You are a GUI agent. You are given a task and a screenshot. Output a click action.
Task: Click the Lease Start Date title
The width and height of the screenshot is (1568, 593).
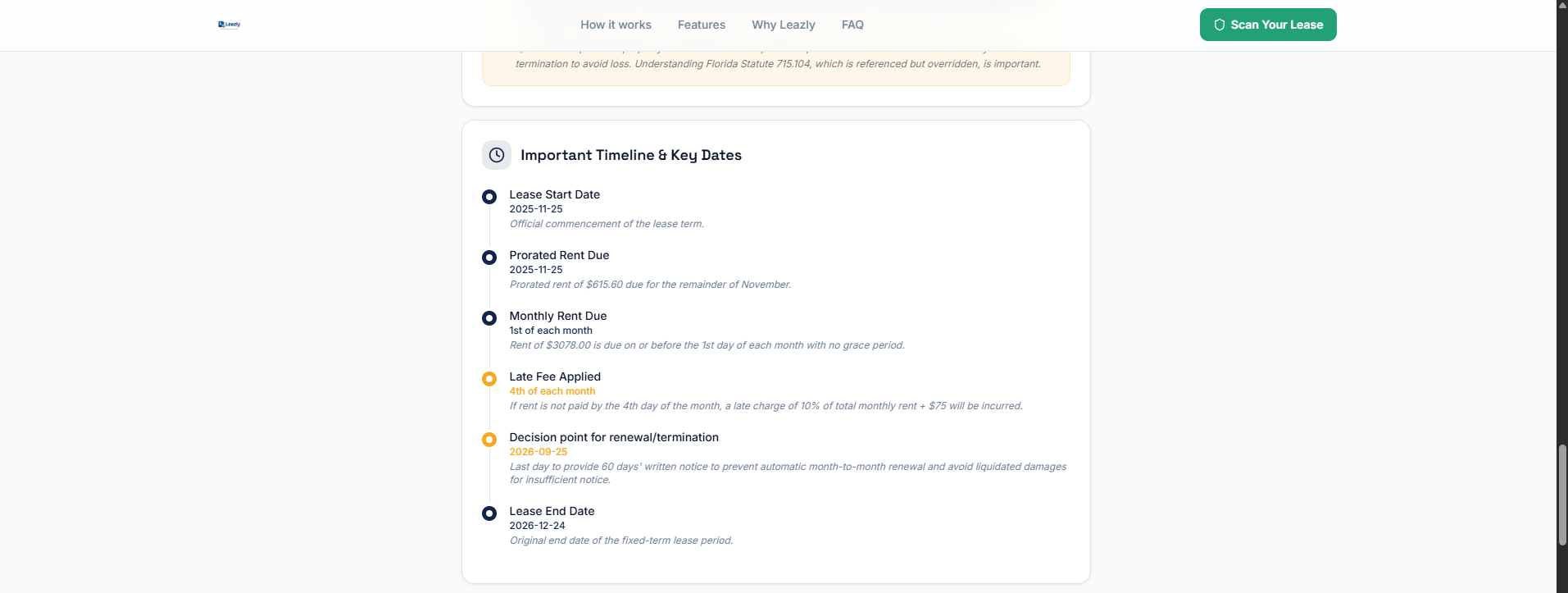pyautogui.click(x=555, y=194)
